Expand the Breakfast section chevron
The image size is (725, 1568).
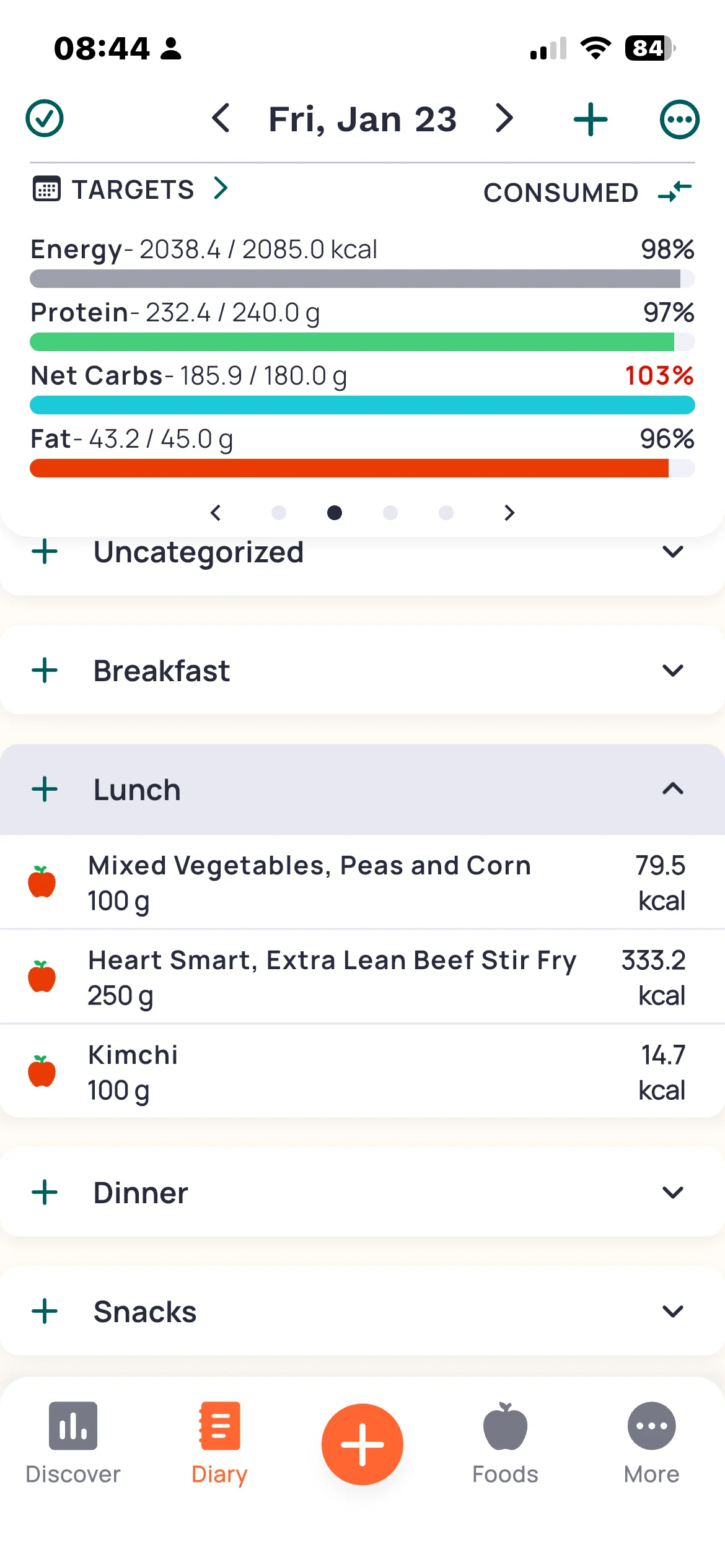tap(673, 671)
